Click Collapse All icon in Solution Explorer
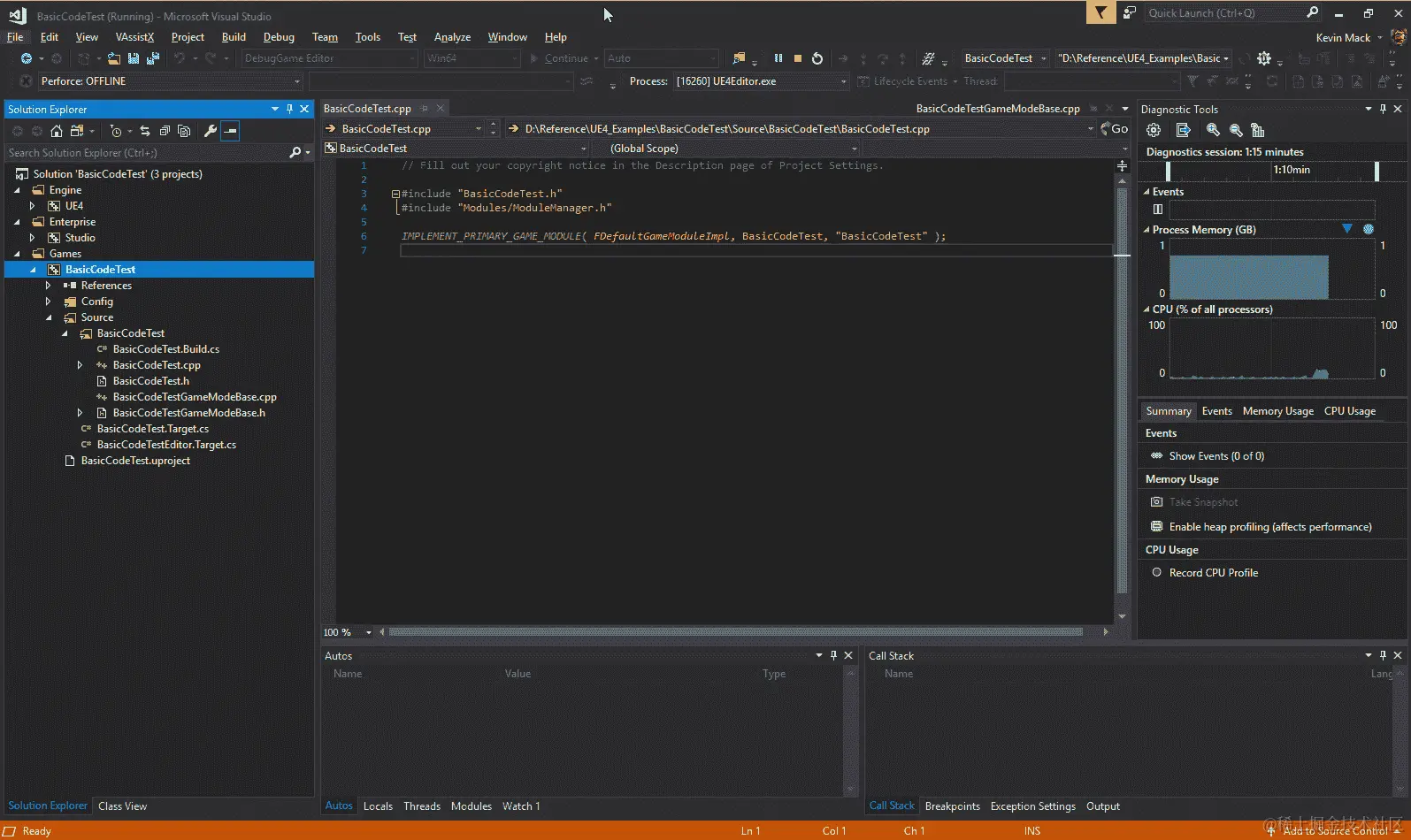The width and height of the screenshot is (1411, 840). click(x=165, y=131)
